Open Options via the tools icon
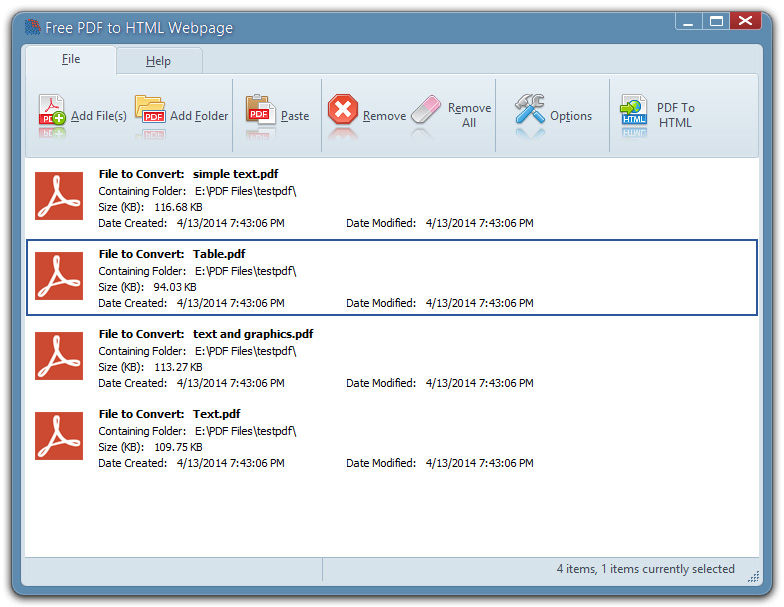The width and height of the screenshot is (784, 607). tap(530, 108)
